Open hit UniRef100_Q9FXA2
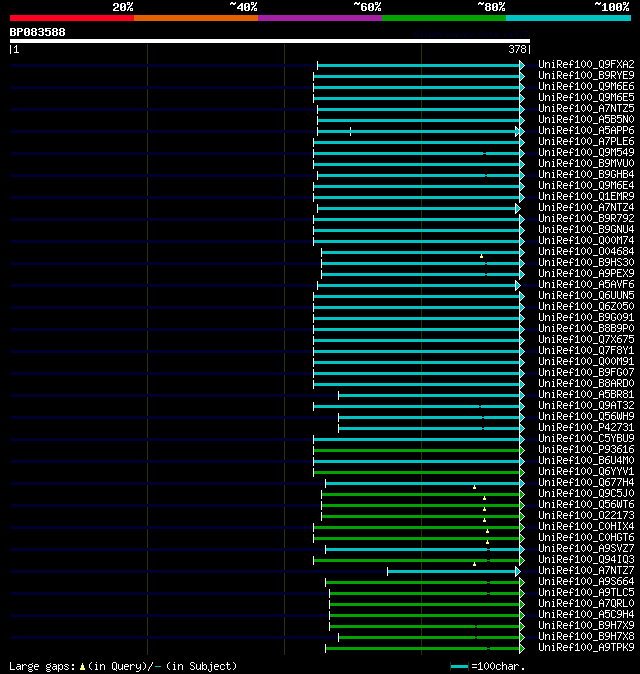640x674 pixels. 586,64
